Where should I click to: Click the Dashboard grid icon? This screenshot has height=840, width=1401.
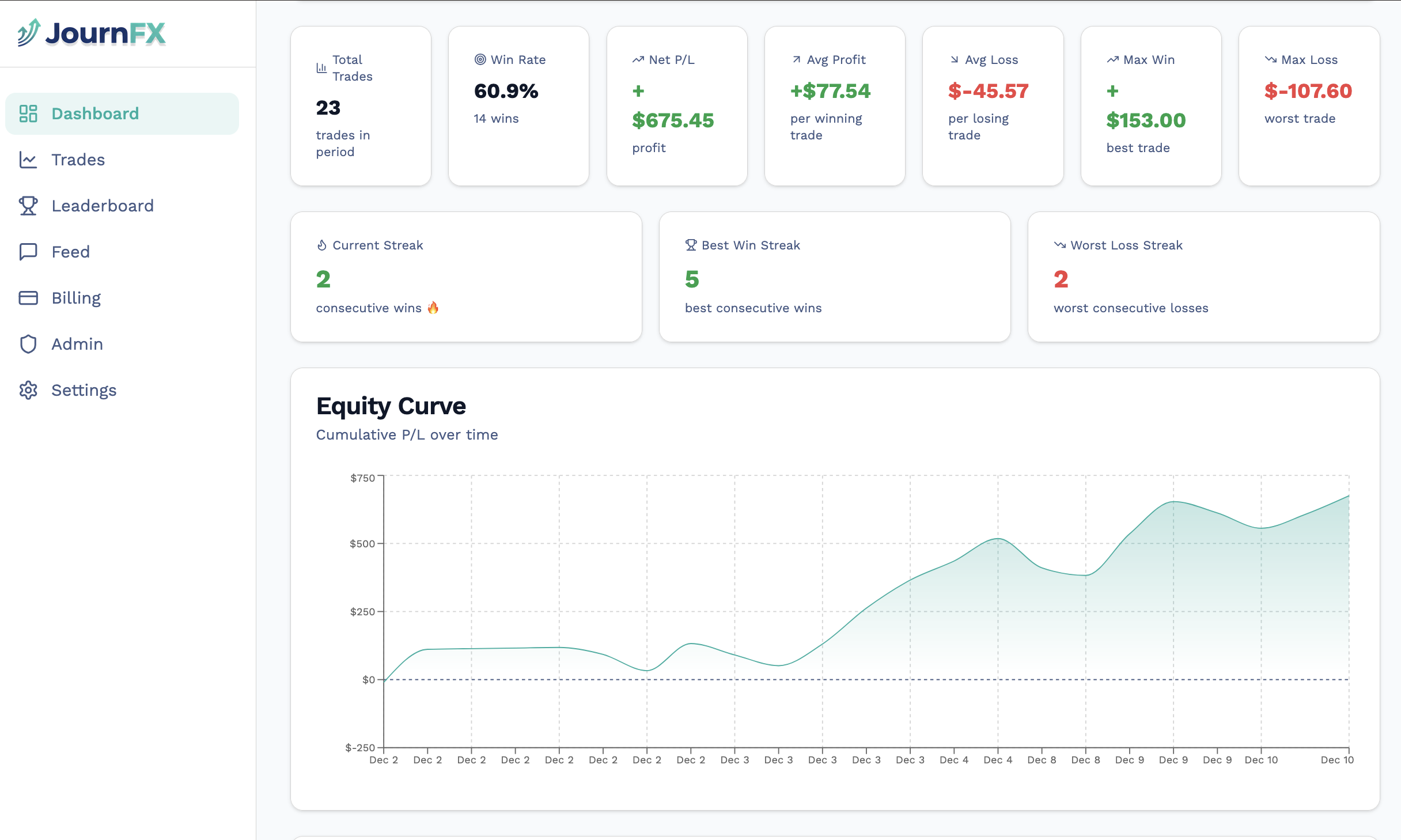coord(28,113)
